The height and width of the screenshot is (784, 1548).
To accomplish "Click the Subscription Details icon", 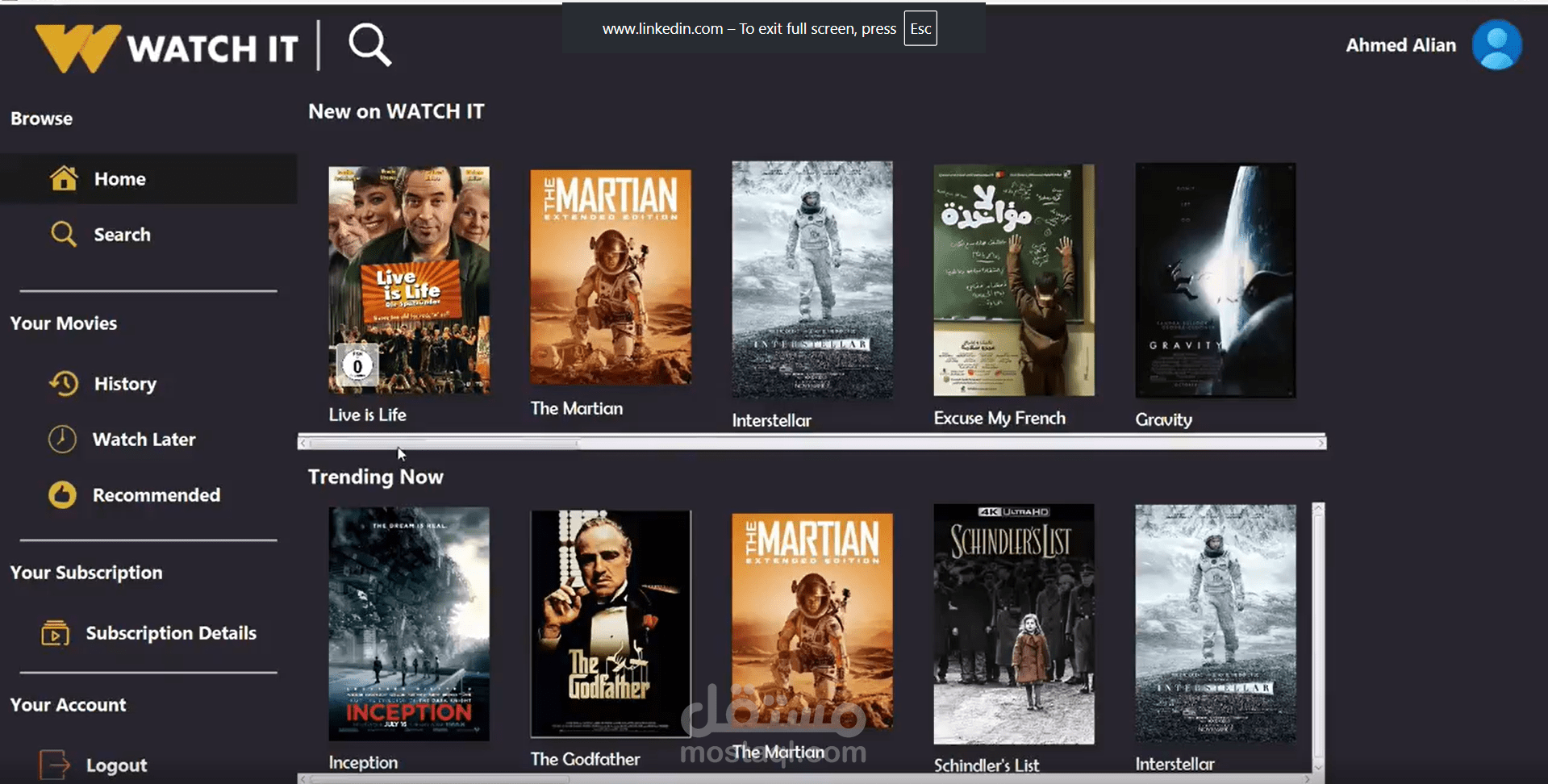I will tap(55, 633).
